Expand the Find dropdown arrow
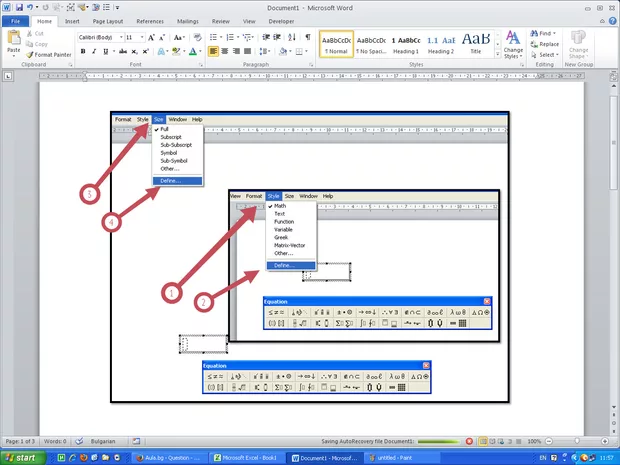 click(554, 33)
